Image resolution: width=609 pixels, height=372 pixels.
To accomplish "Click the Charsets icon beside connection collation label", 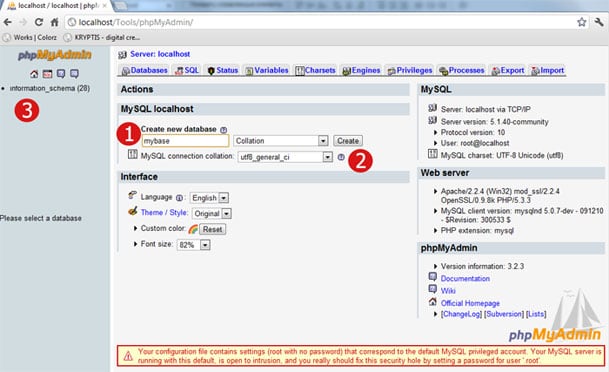I will pos(132,155).
